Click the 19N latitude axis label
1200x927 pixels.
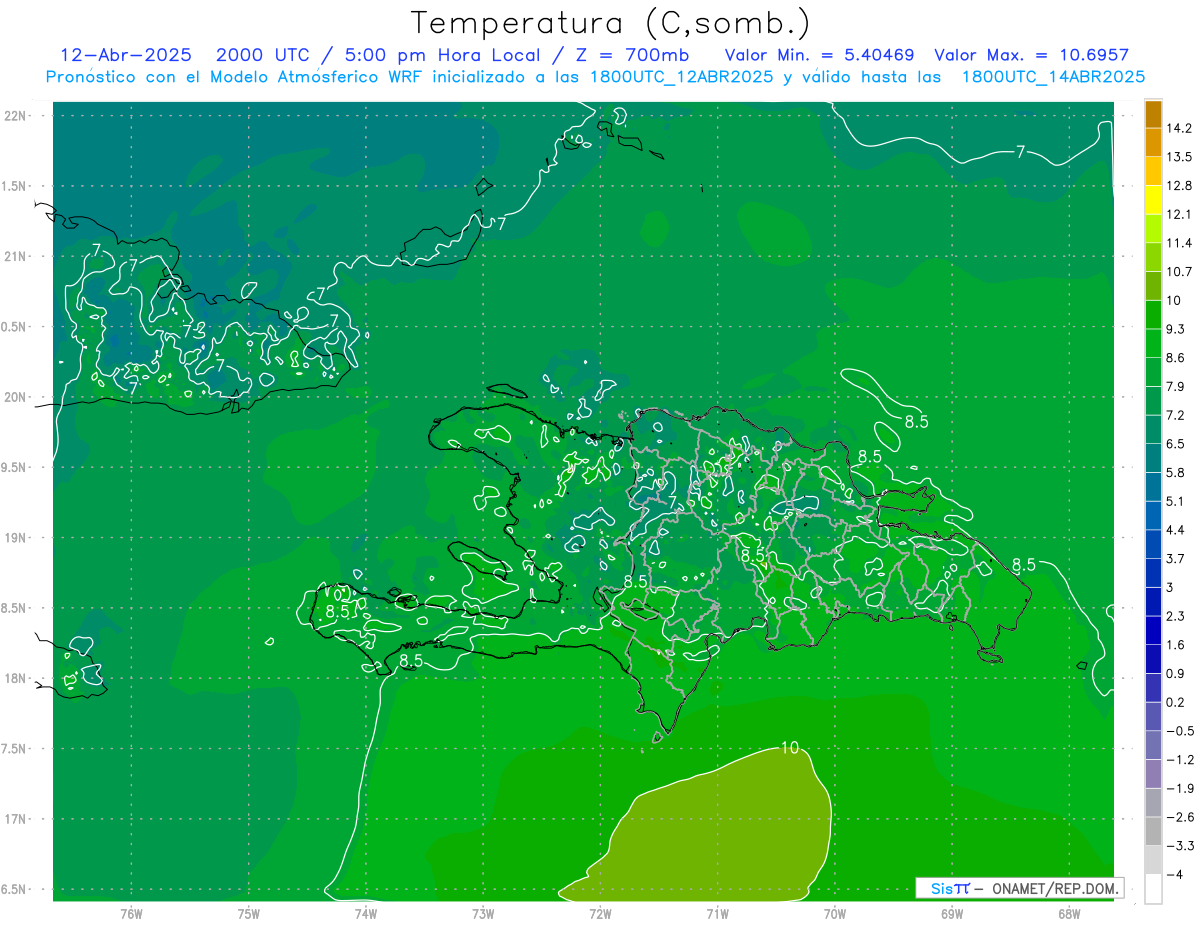coord(16,538)
